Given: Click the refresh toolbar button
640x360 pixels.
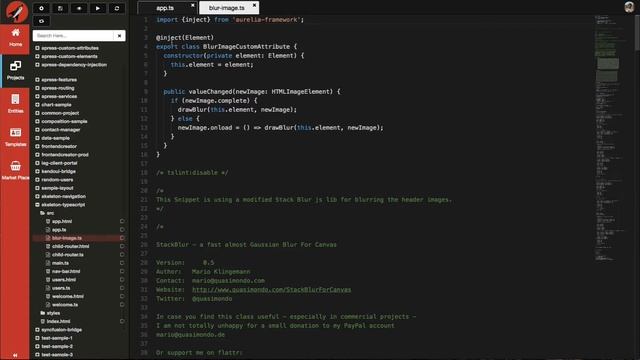Looking at the screenshot, I should pyautogui.click(x=117, y=8).
